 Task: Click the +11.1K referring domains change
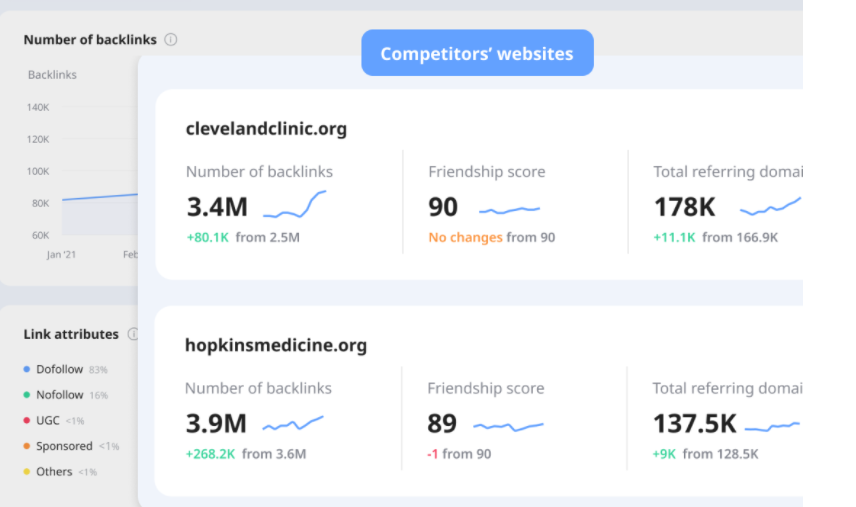tap(674, 237)
